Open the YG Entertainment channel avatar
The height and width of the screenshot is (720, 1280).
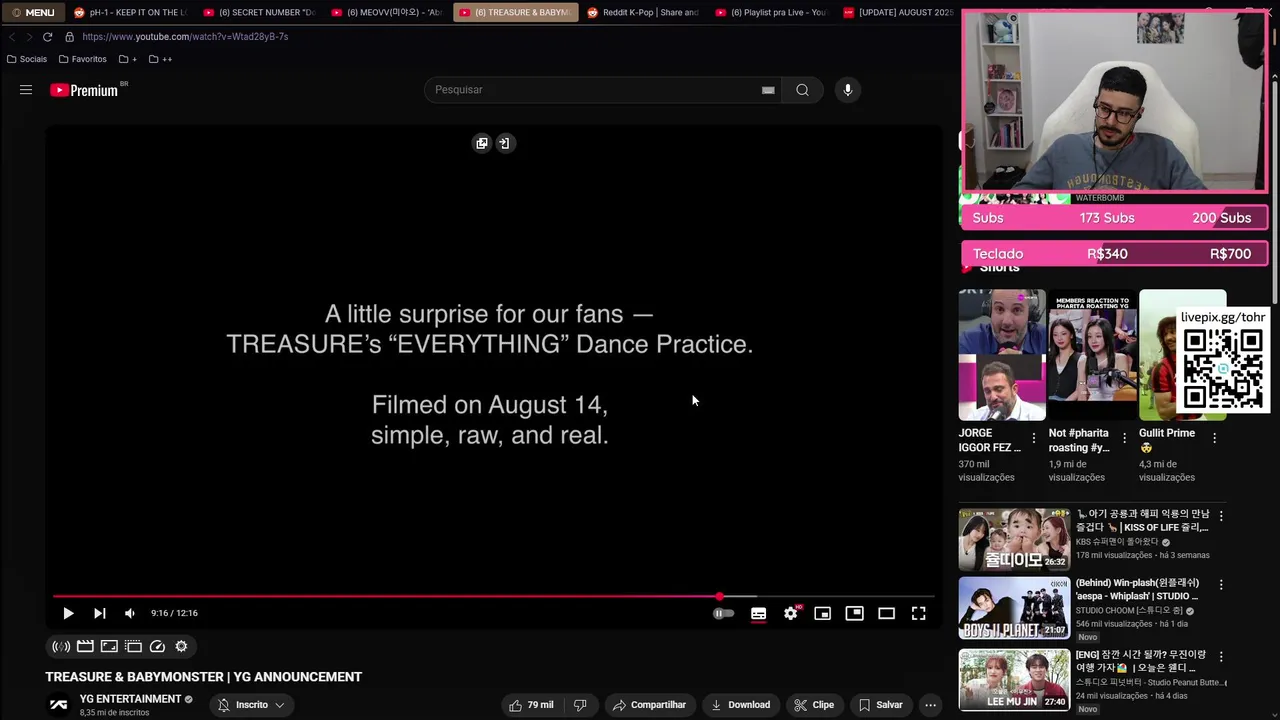tap(59, 705)
